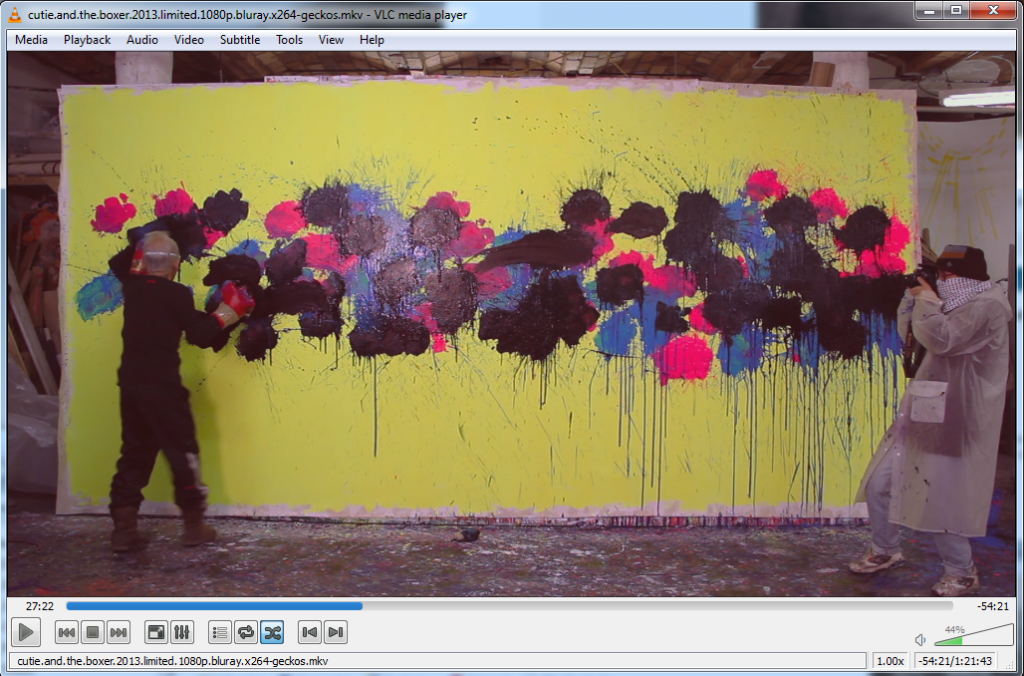Minimize the VLC media player window
This screenshot has width=1024, height=676.
click(x=929, y=10)
